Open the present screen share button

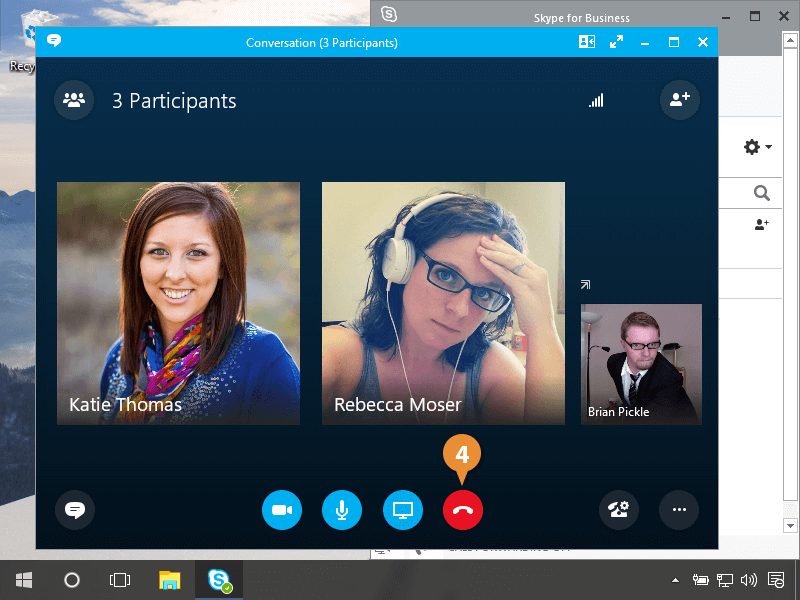pyautogui.click(x=403, y=510)
